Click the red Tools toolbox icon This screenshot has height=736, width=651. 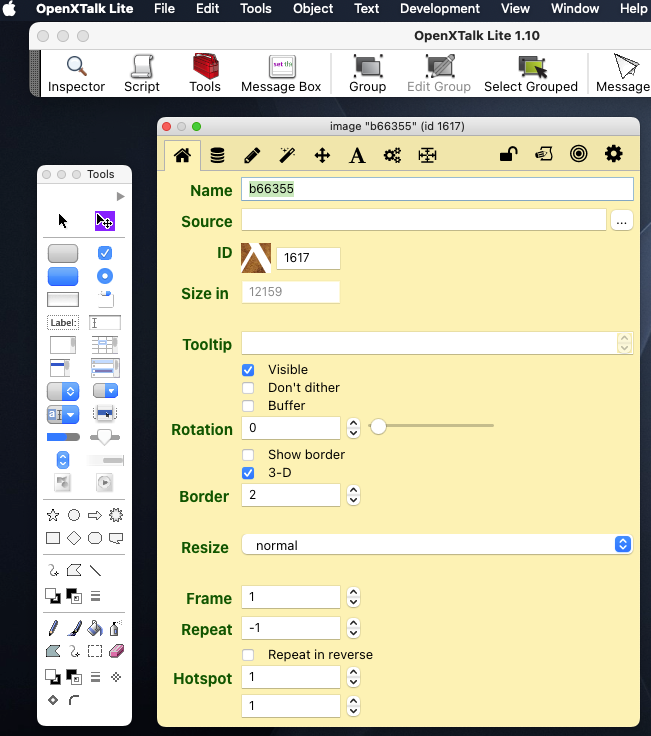tap(205, 74)
